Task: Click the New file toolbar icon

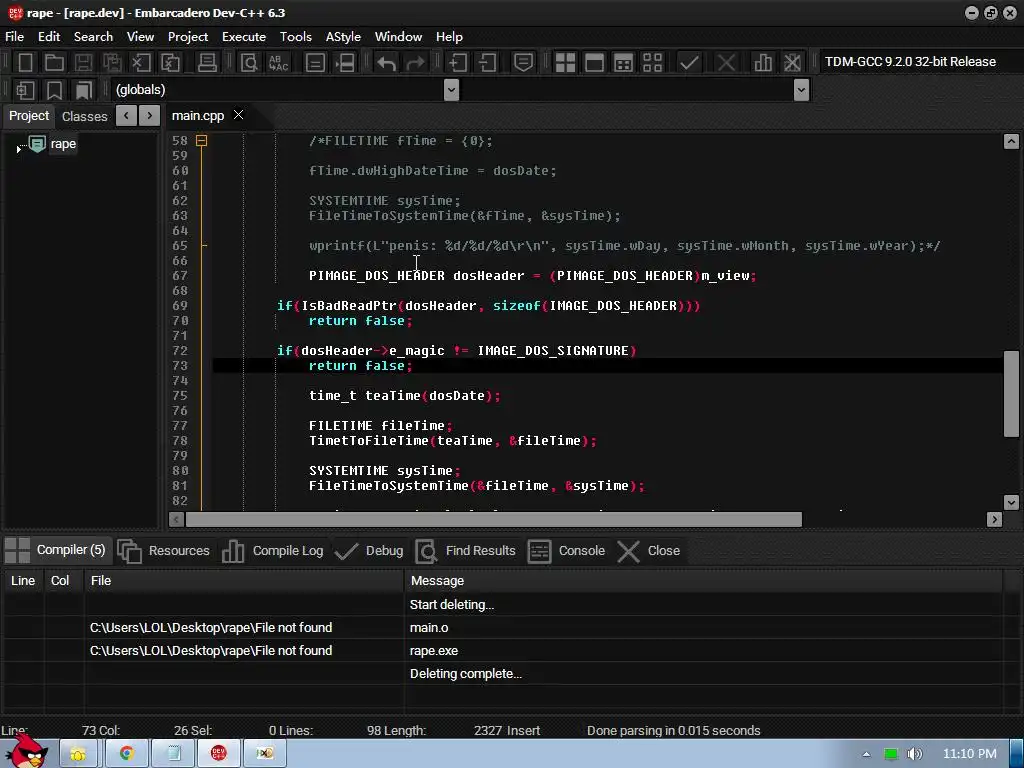Action: [x=25, y=63]
